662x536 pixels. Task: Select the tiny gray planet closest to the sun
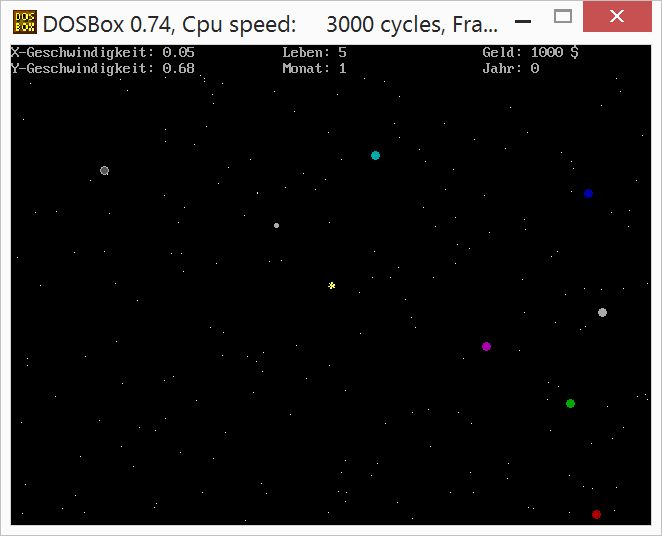pos(277,225)
